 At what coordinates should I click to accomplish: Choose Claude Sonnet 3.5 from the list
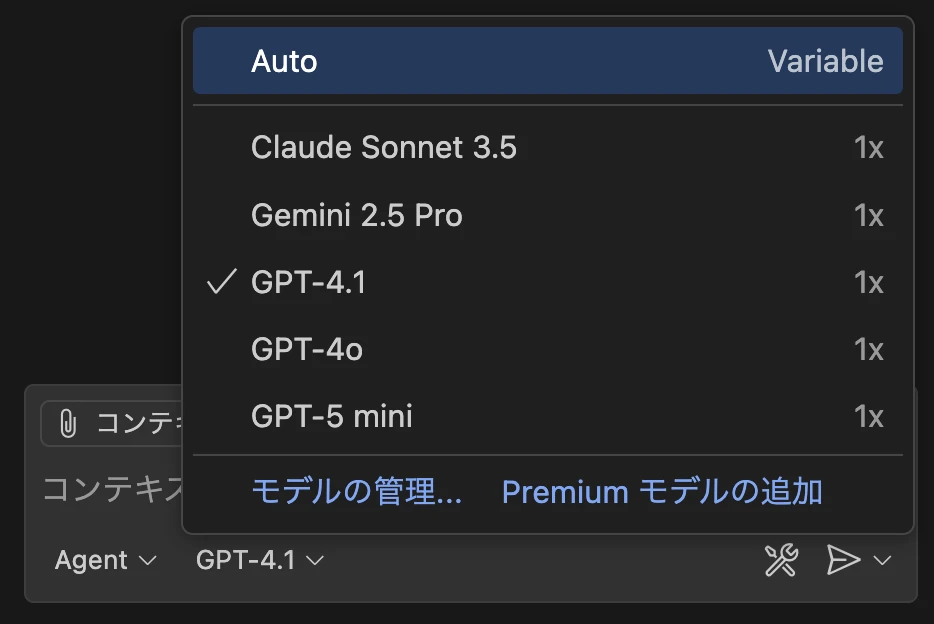pyautogui.click(x=384, y=148)
